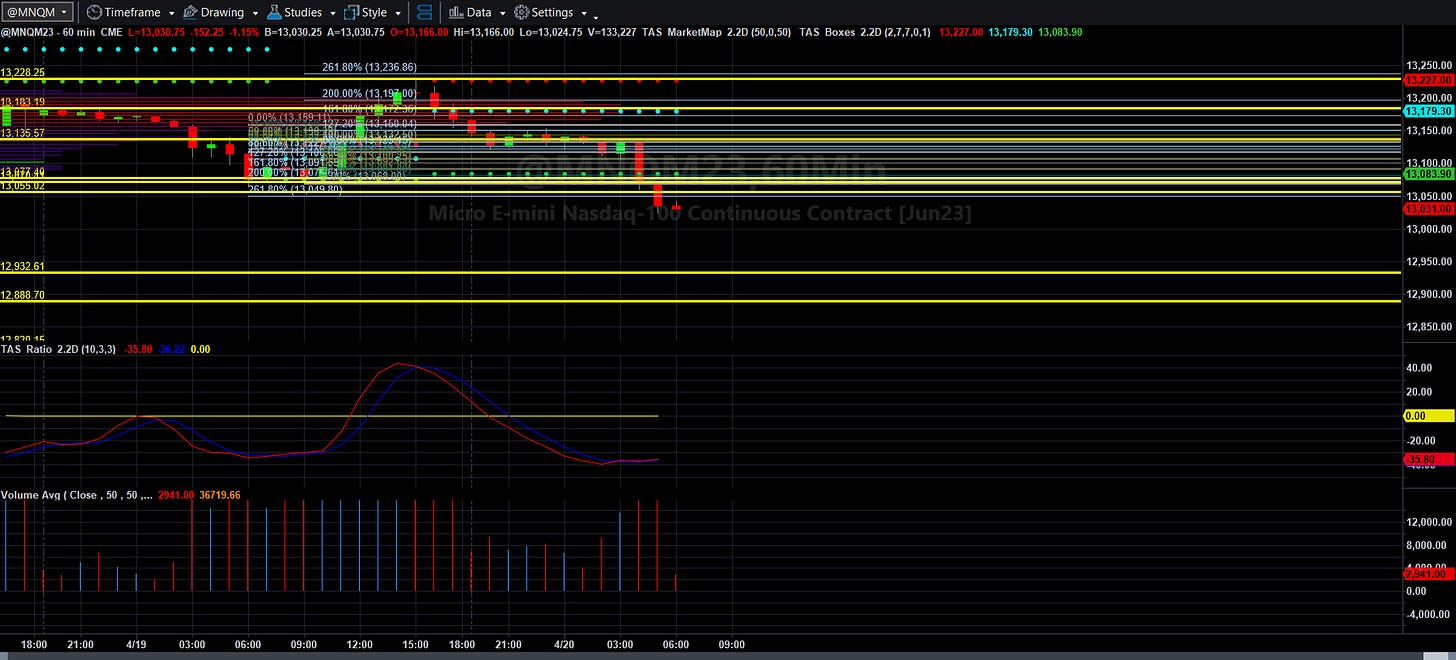The height and width of the screenshot is (660, 1456).
Task: Click the Settings gear icon
Action: (521, 13)
